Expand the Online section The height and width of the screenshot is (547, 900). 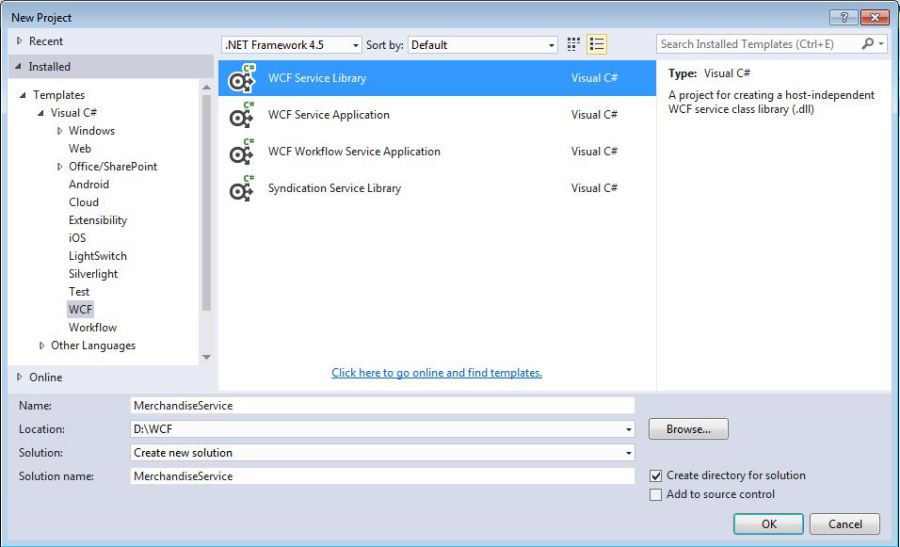19,377
